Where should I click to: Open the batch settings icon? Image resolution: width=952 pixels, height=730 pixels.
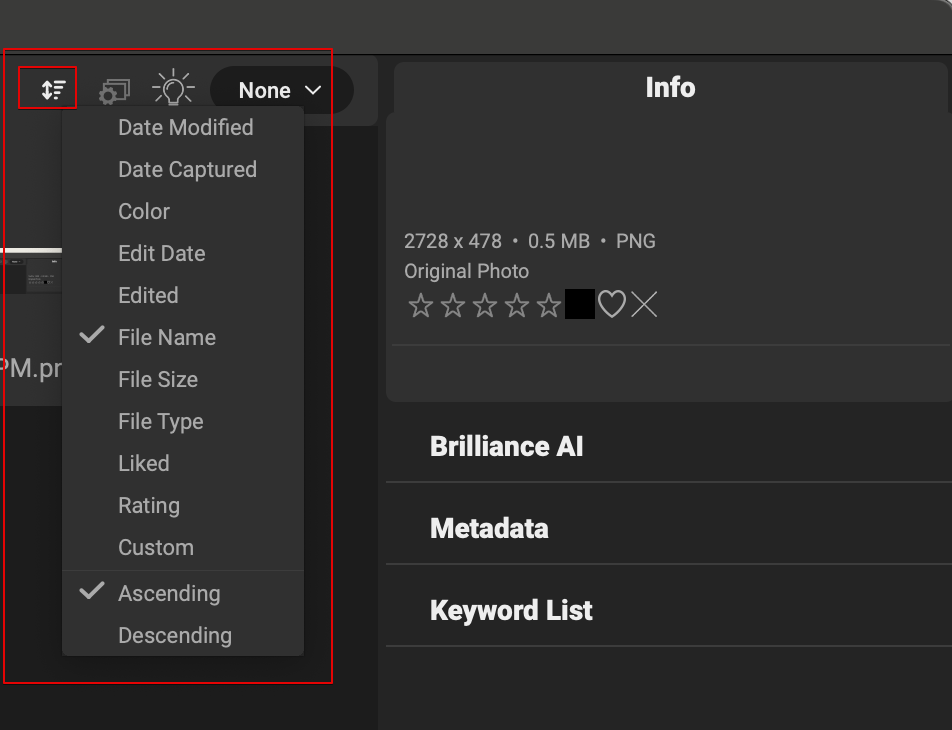(114, 91)
